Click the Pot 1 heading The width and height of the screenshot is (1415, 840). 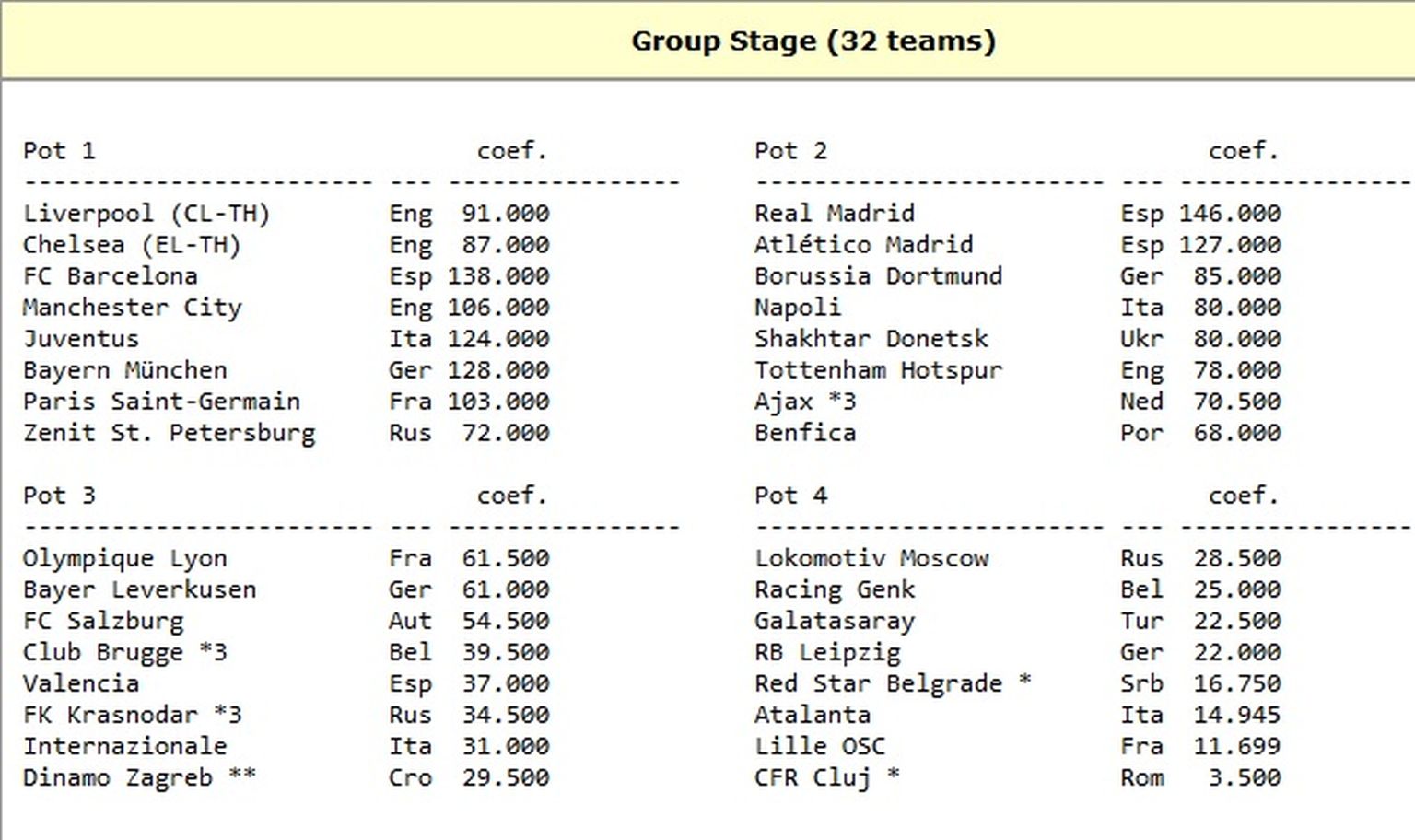(59, 151)
